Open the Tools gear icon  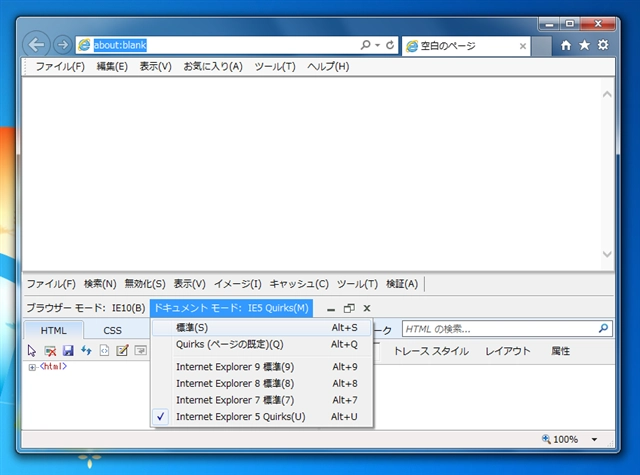pos(603,45)
